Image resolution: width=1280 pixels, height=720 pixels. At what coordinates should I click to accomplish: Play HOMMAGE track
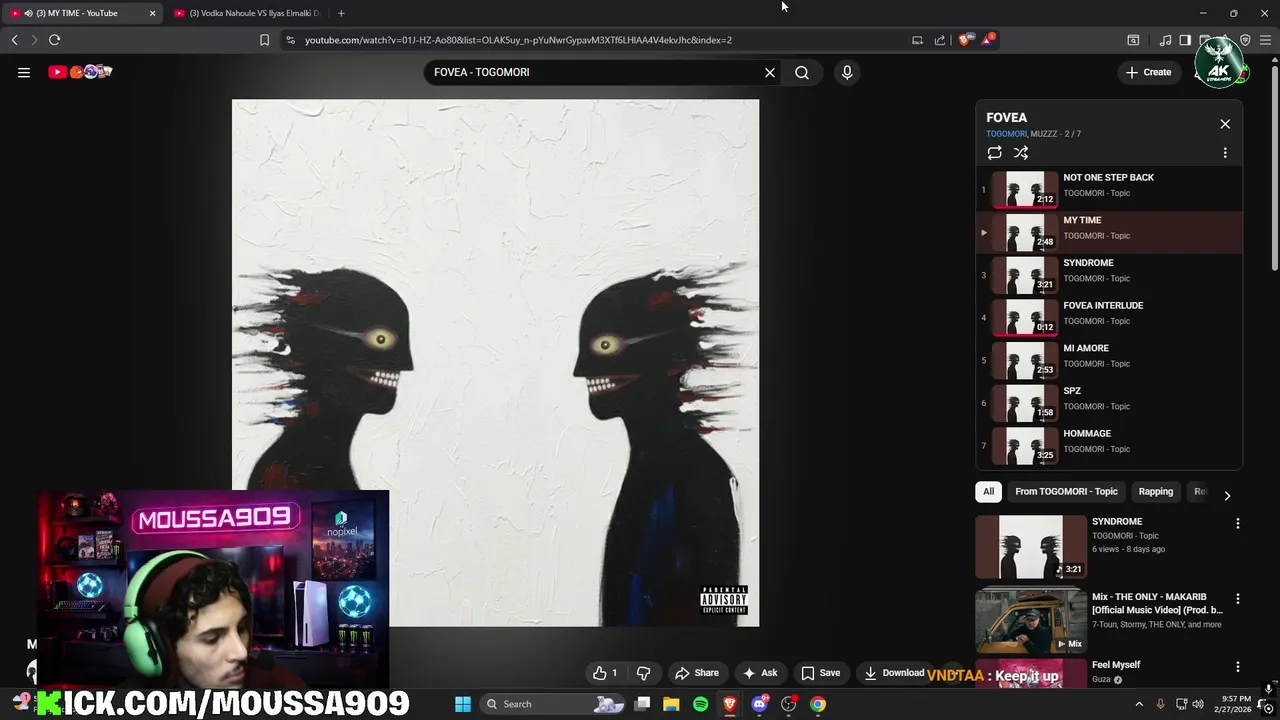[1109, 444]
